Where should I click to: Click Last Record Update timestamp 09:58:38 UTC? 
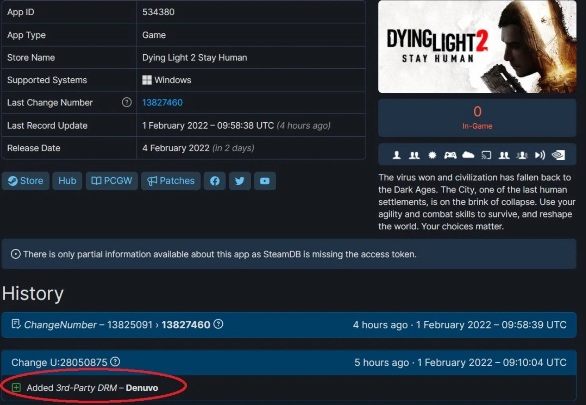(x=246, y=126)
